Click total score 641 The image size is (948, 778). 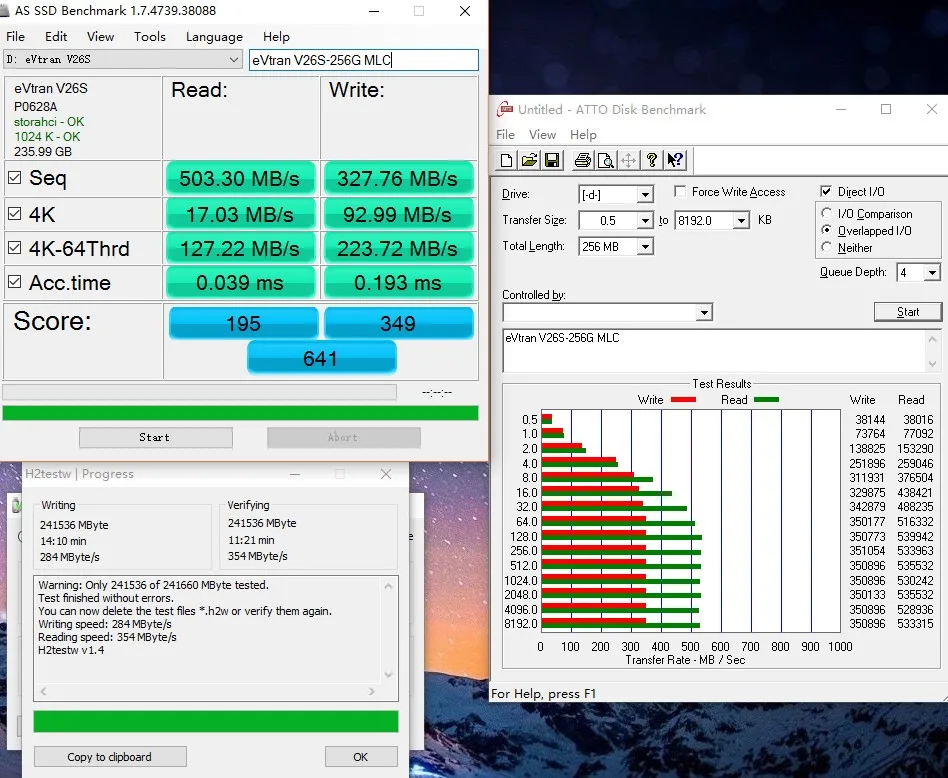pyautogui.click(x=321, y=358)
